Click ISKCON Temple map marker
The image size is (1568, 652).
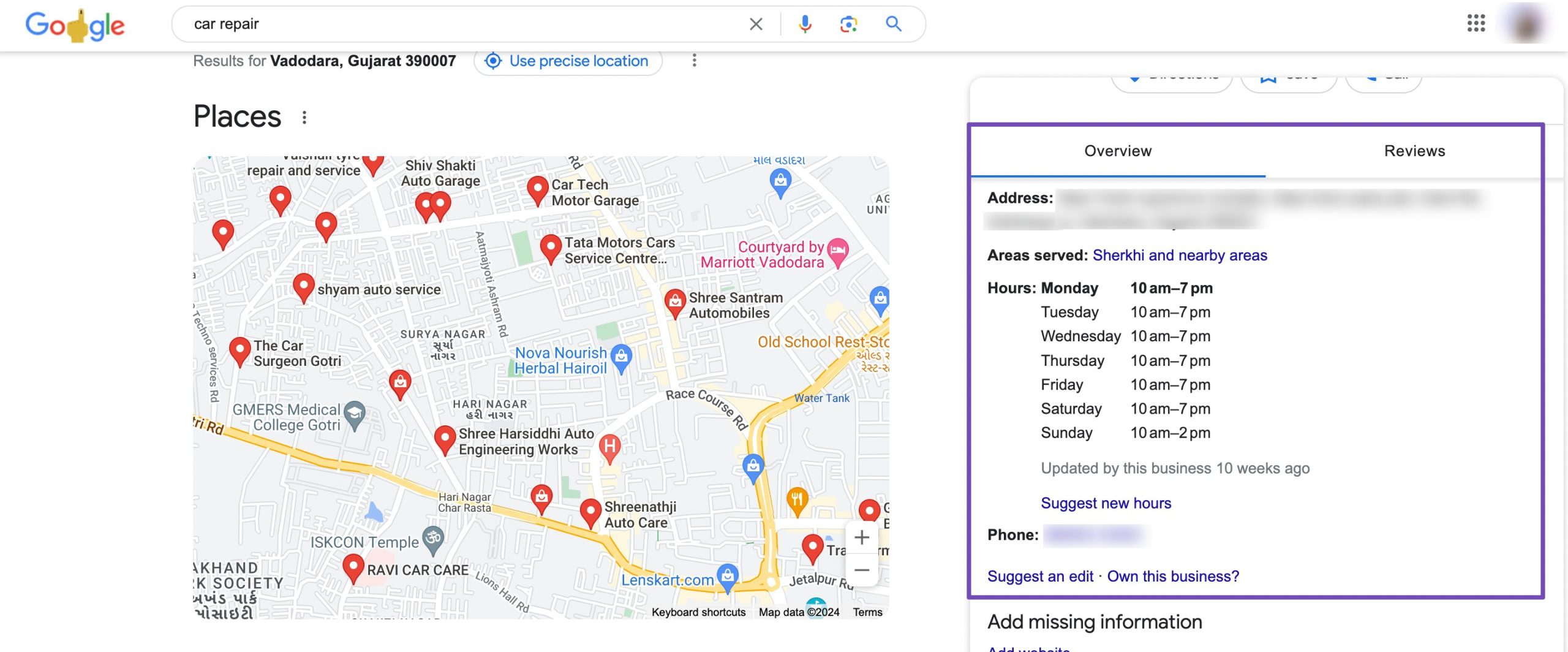[x=433, y=539]
